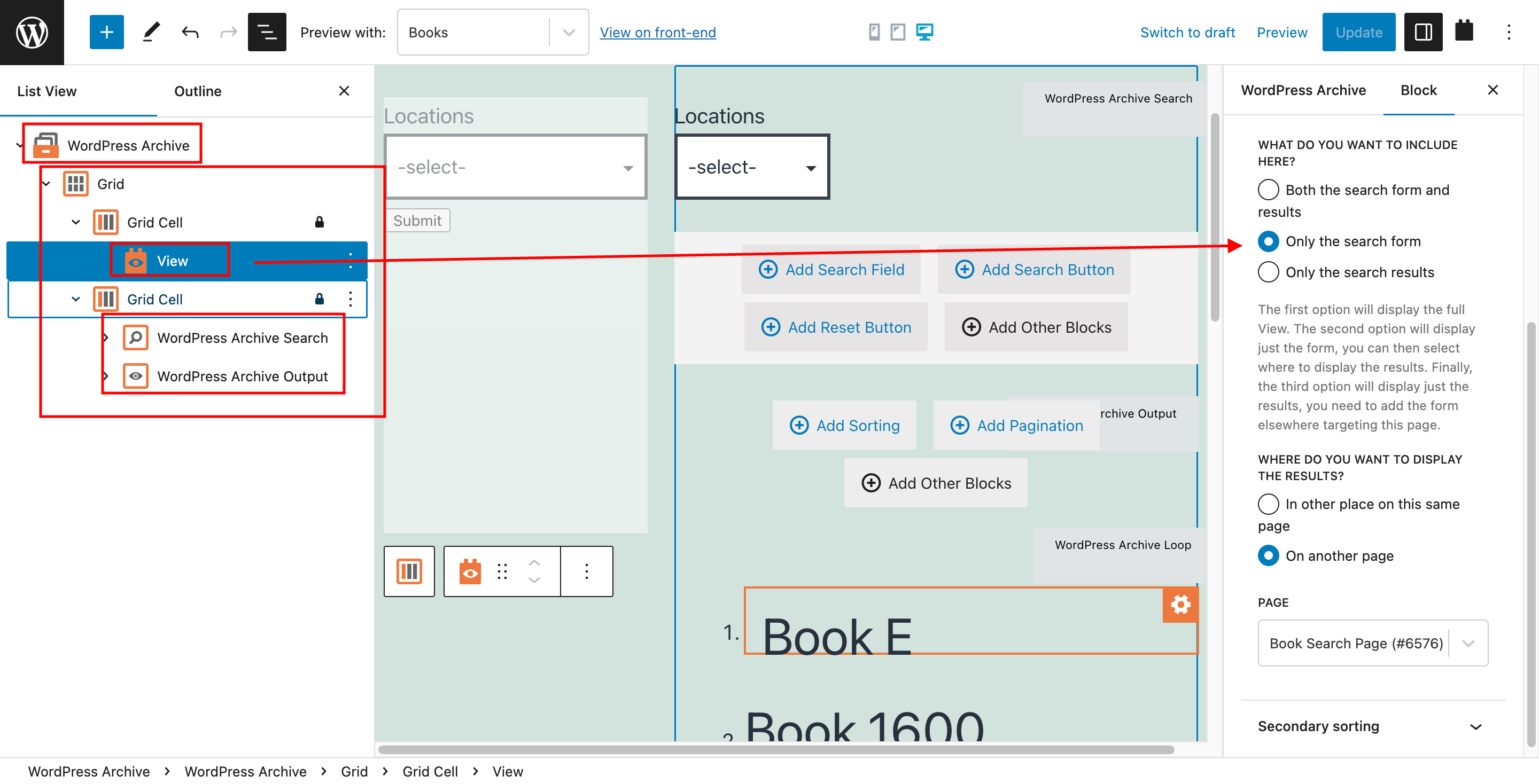Select View row in list view
This screenshot has height=784, width=1539.
click(x=187, y=260)
